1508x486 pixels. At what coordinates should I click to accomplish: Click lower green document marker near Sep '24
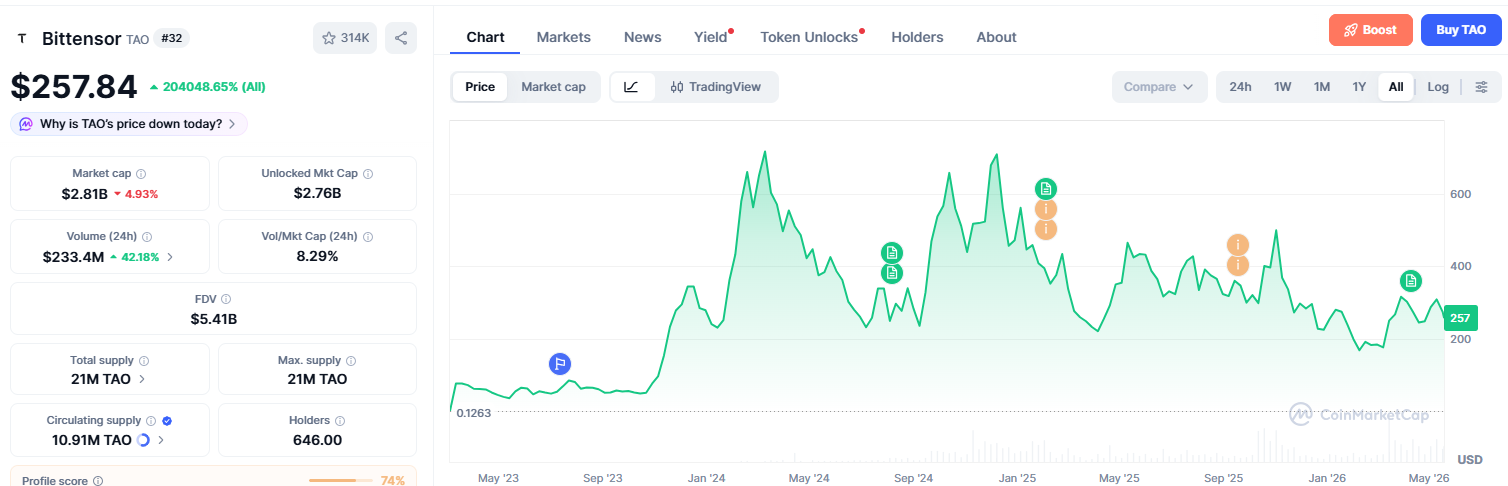coord(892,273)
